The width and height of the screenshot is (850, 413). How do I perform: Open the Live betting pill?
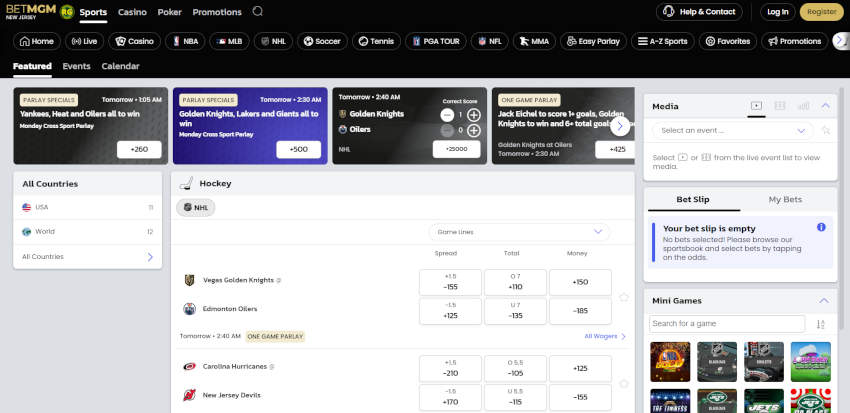coord(85,41)
